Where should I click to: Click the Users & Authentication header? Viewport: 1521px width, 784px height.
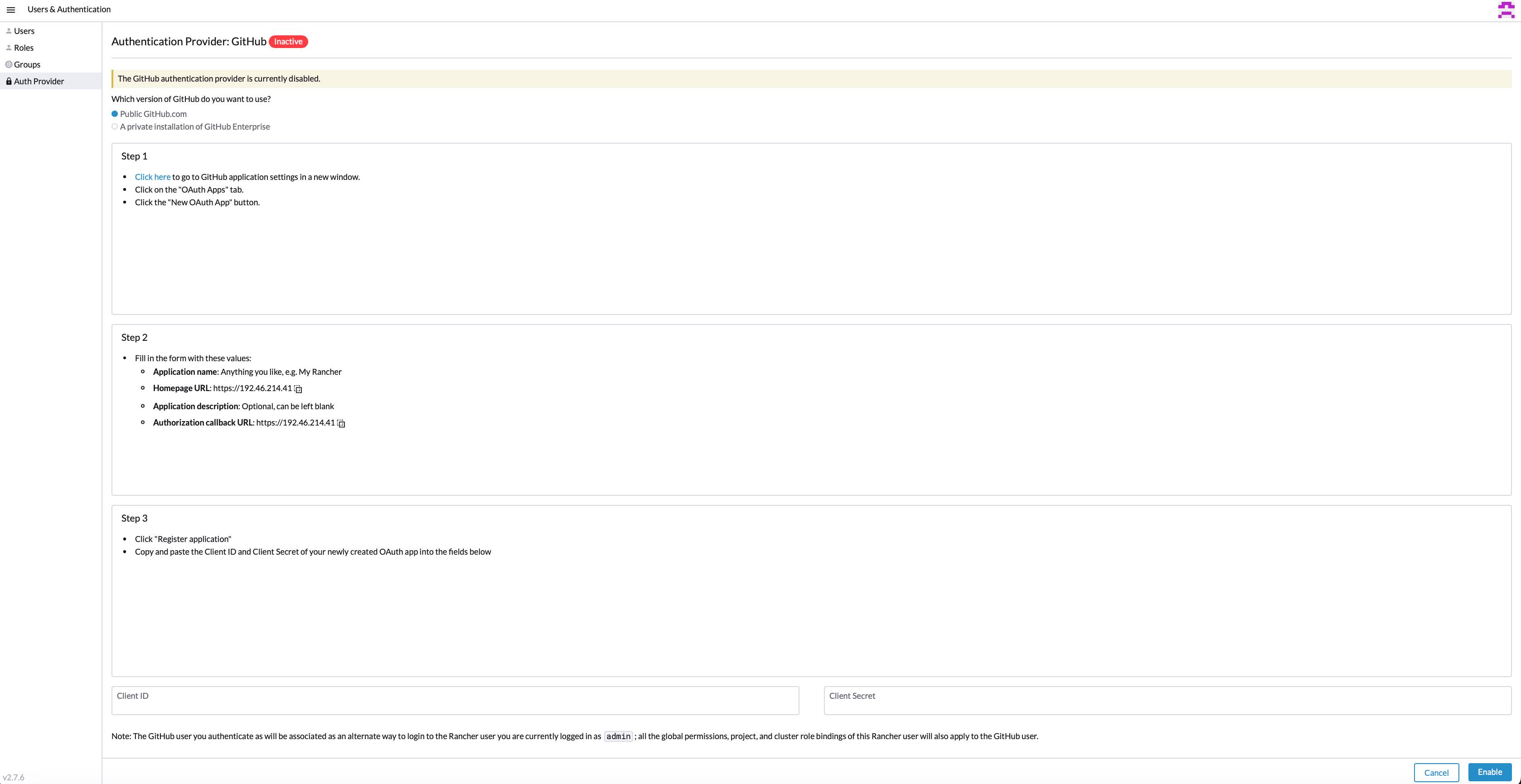click(69, 9)
